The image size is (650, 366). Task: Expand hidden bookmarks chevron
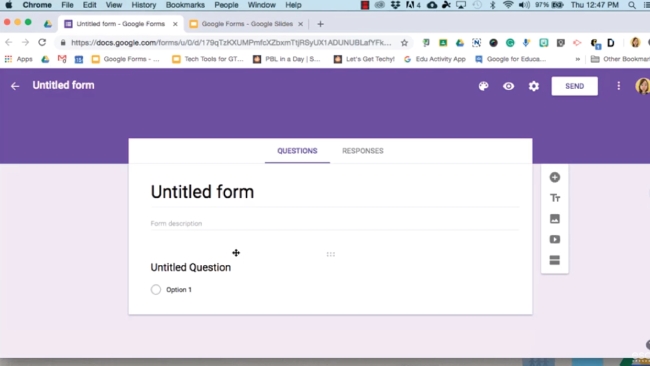[x=577, y=59]
